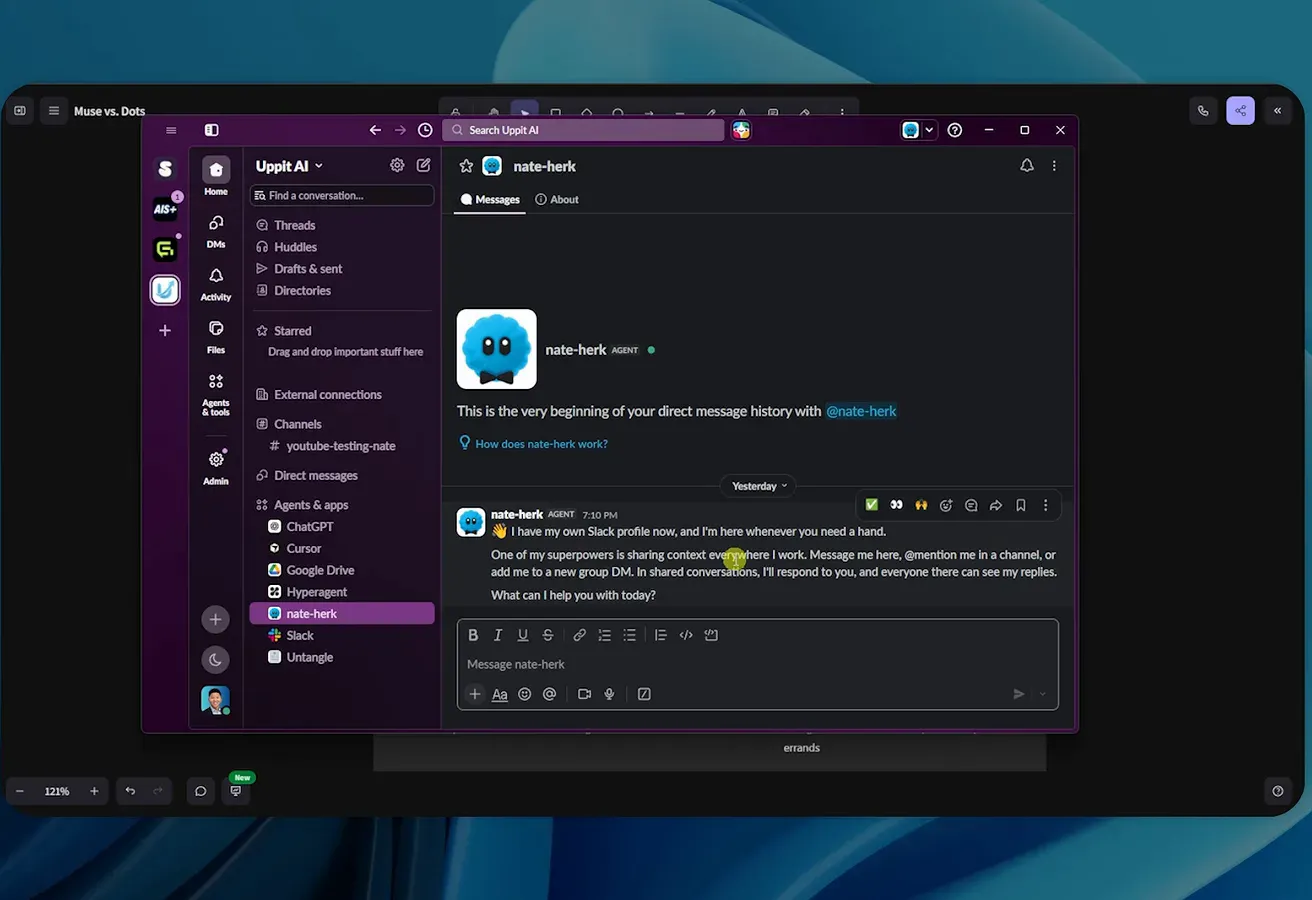Open workspace settings gear beside Uppit AI

tap(397, 165)
